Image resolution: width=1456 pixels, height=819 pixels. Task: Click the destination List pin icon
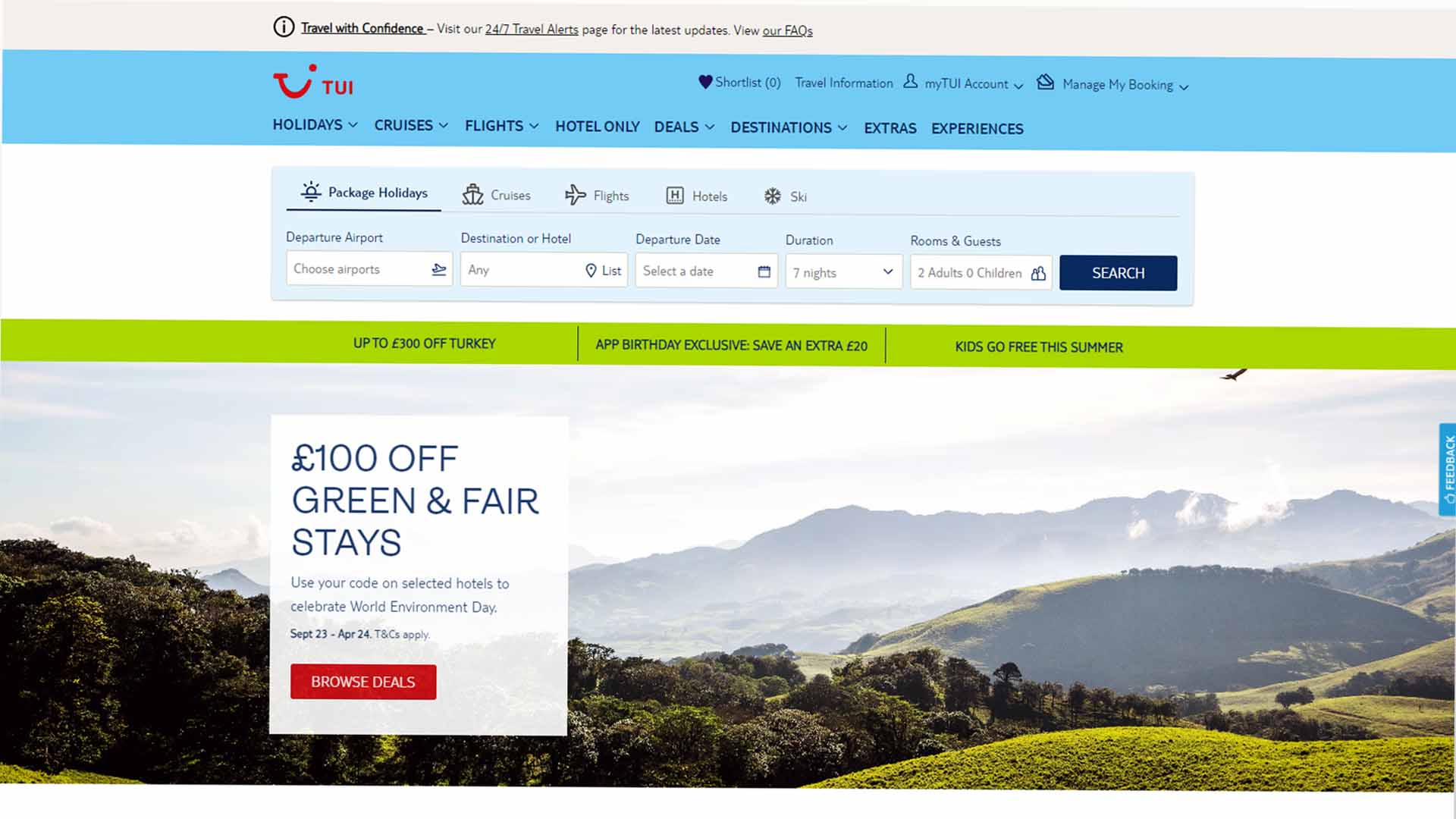tap(591, 271)
